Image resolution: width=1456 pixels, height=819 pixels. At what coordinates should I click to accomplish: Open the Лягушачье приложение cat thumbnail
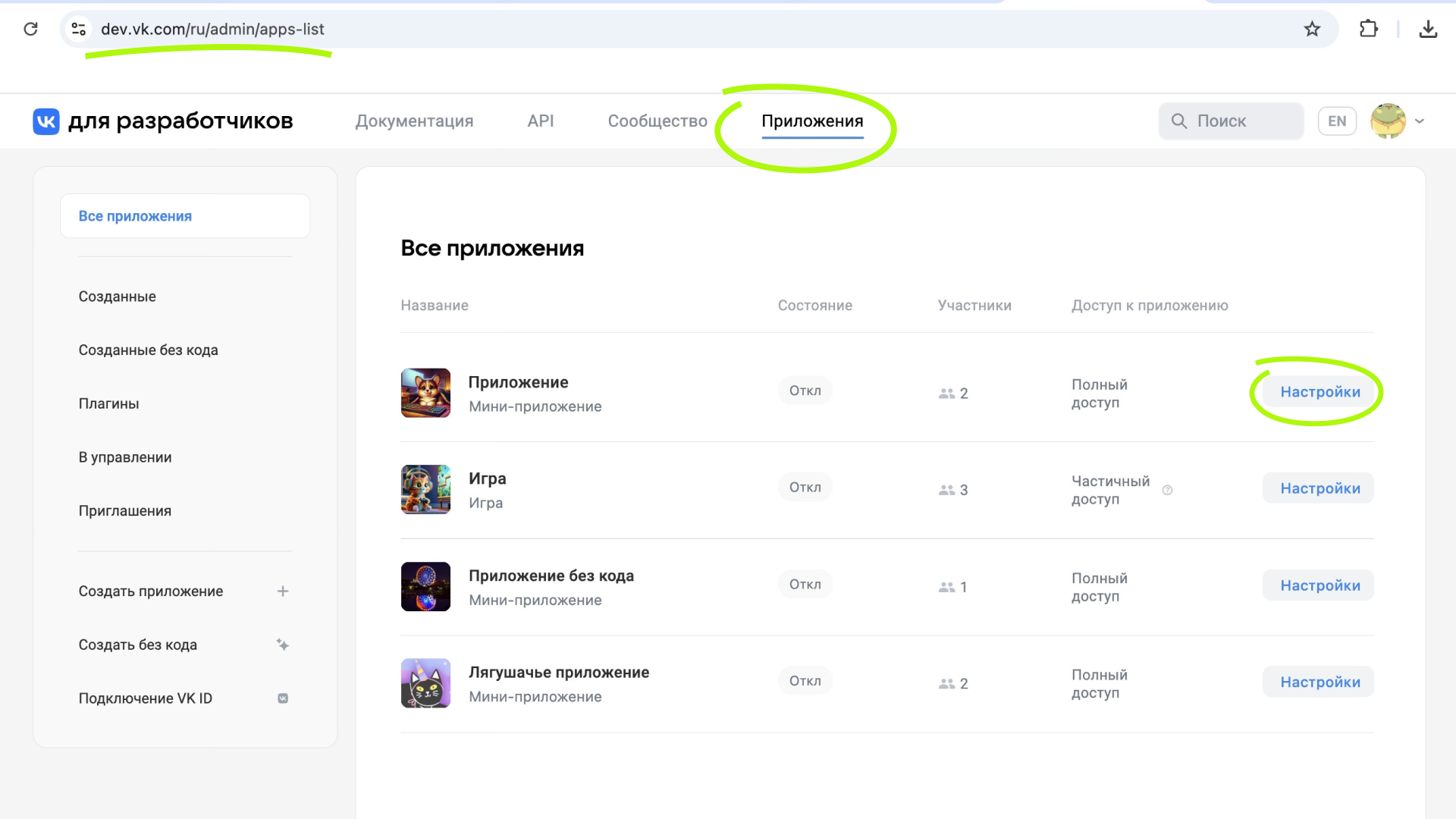click(425, 683)
